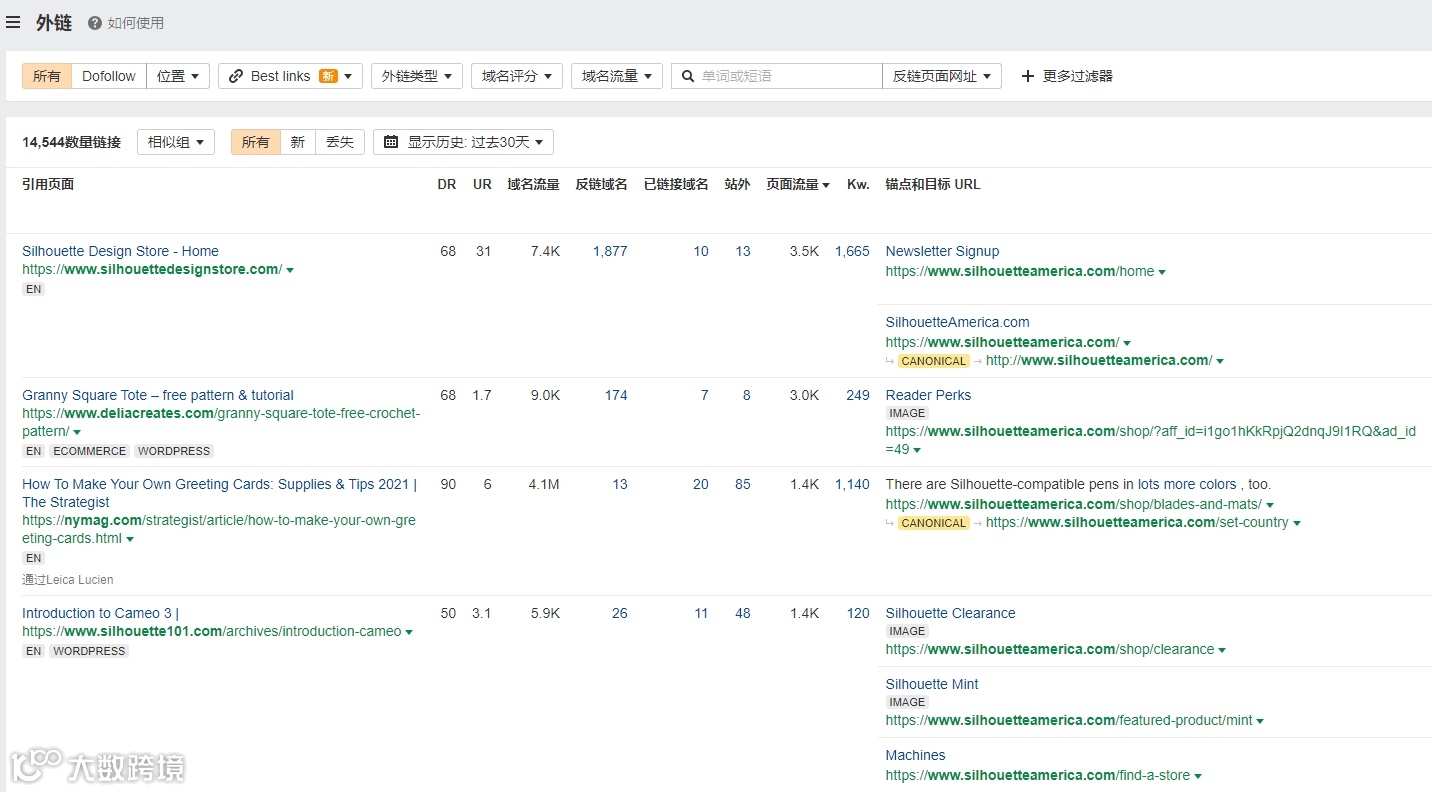1432x792 pixels.
Task: Click the 1,665 keywords count
Action: pyautogui.click(x=852, y=251)
